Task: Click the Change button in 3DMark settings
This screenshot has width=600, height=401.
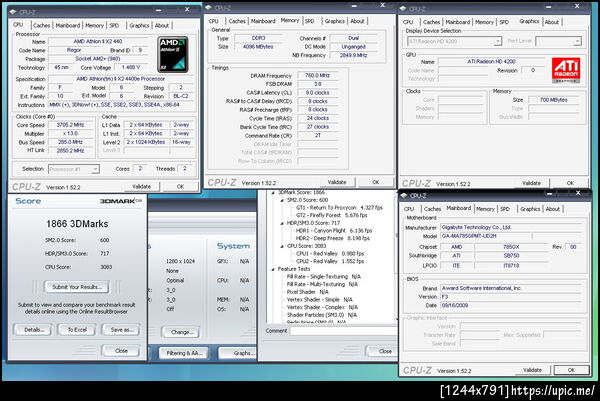Action: 181,332
